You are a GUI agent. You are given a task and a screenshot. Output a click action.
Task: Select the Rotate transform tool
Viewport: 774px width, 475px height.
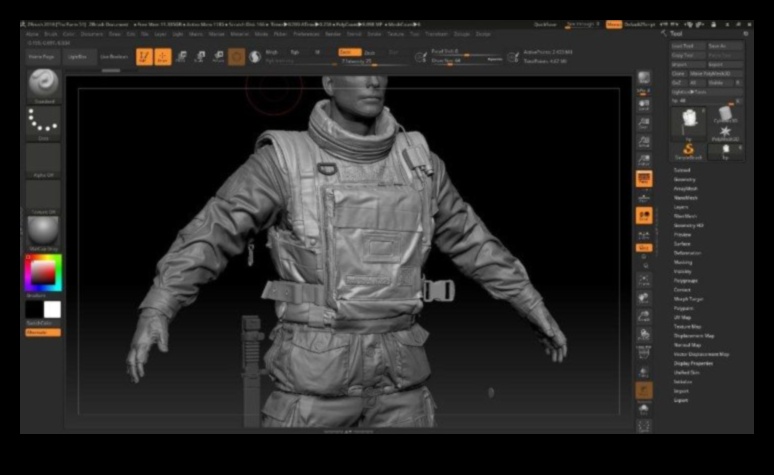click(x=218, y=57)
